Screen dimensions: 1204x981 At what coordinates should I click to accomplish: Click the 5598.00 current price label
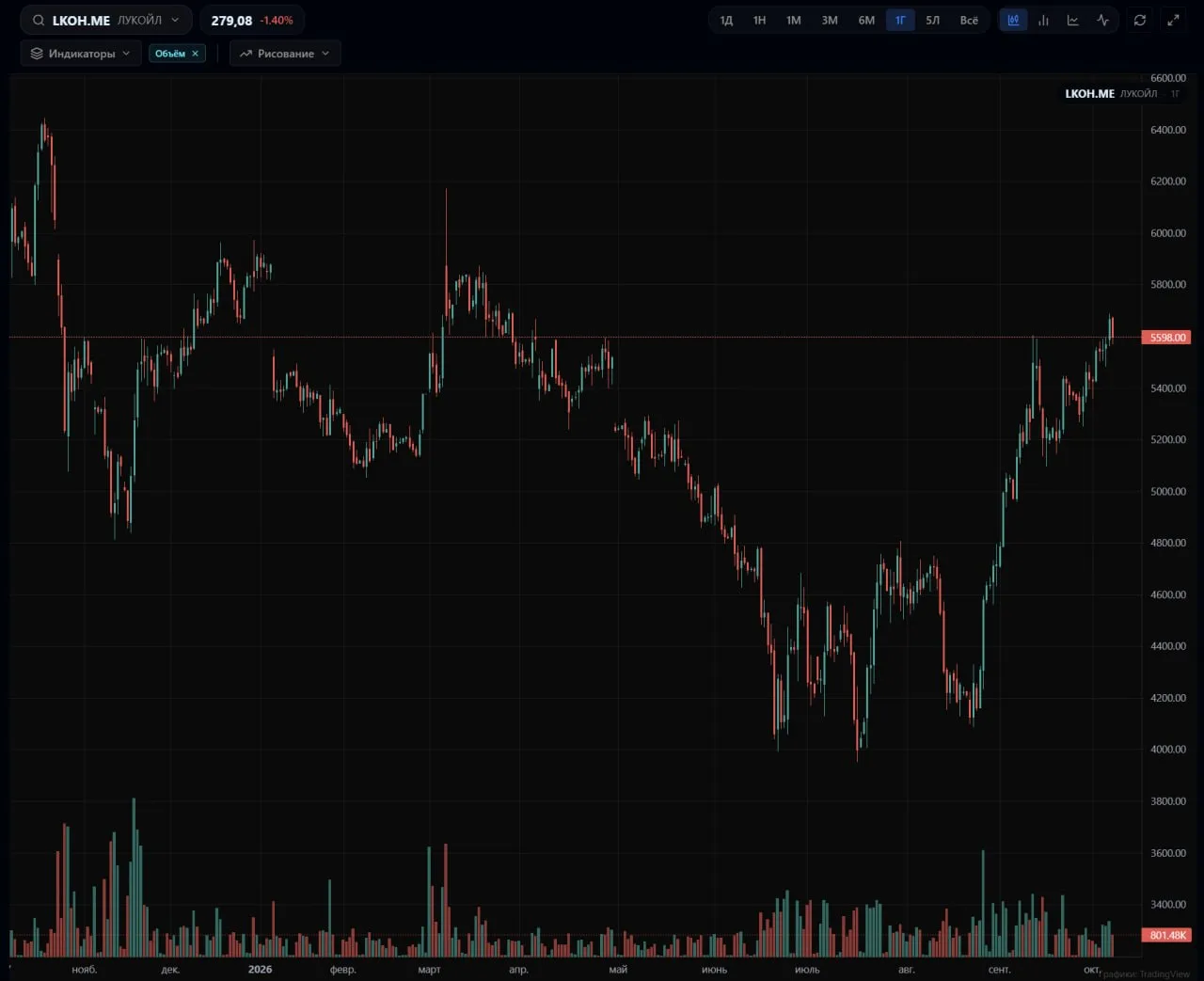(x=1167, y=337)
